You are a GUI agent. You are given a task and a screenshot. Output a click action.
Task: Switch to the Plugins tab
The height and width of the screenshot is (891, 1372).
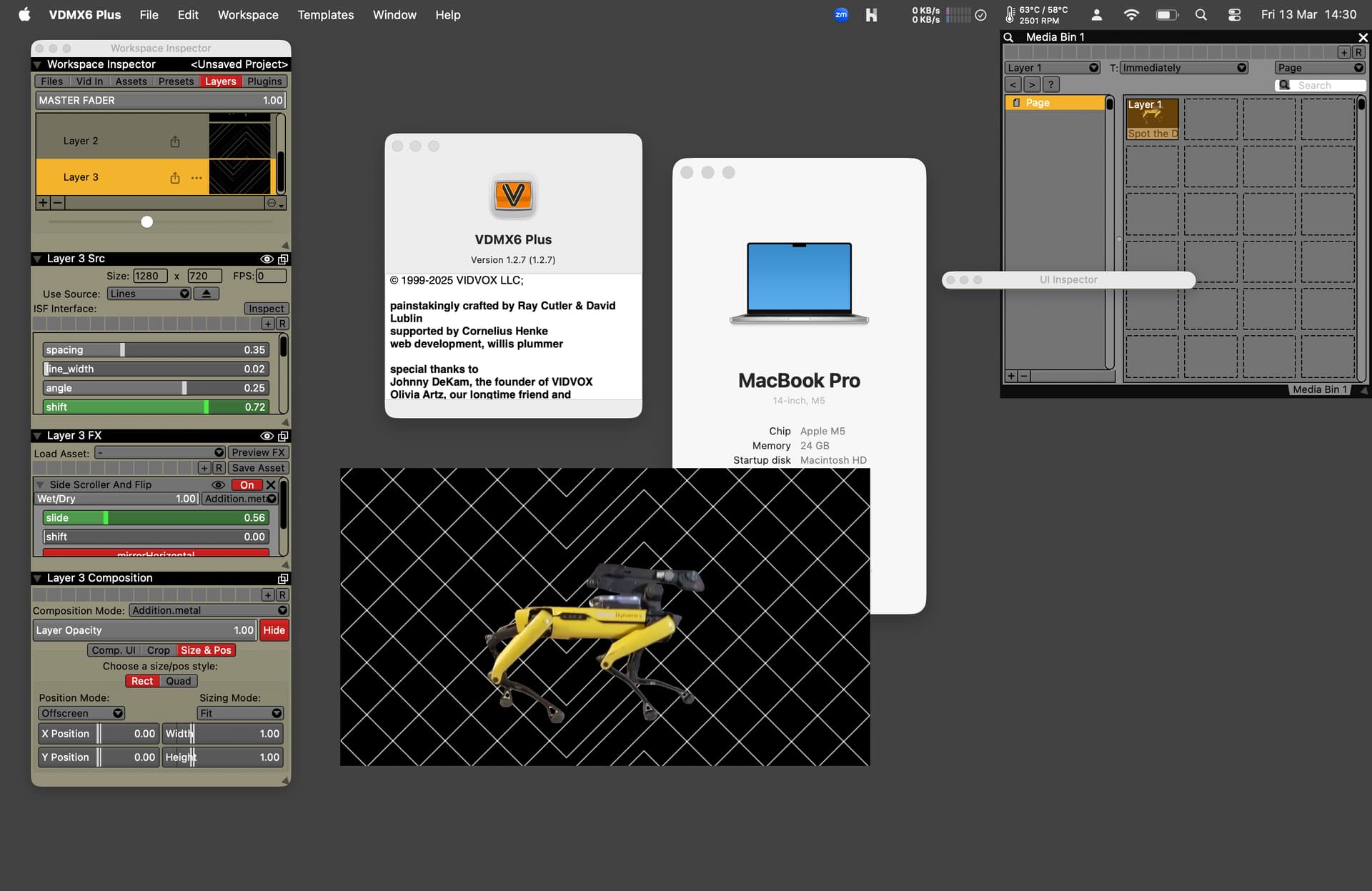(x=264, y=81)
